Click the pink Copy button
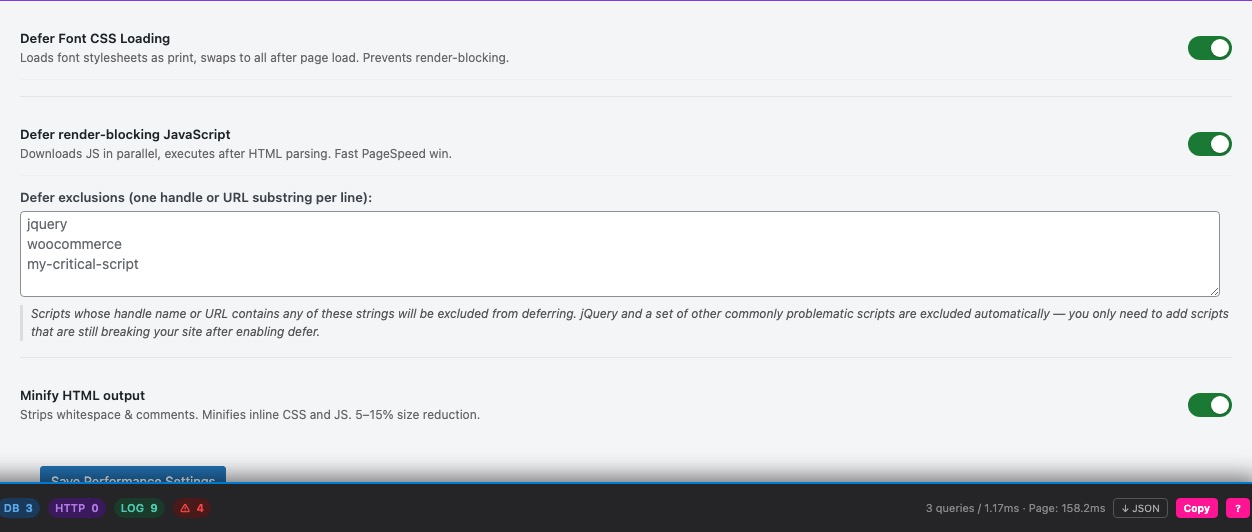Screen dimensions: 1252x532 (1196, 508)
